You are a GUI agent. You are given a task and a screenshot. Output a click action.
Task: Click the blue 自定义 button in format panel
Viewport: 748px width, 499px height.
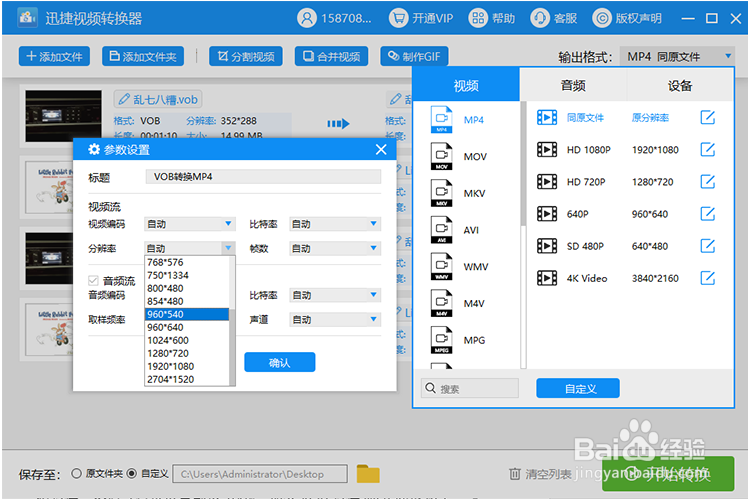(578, 388)
